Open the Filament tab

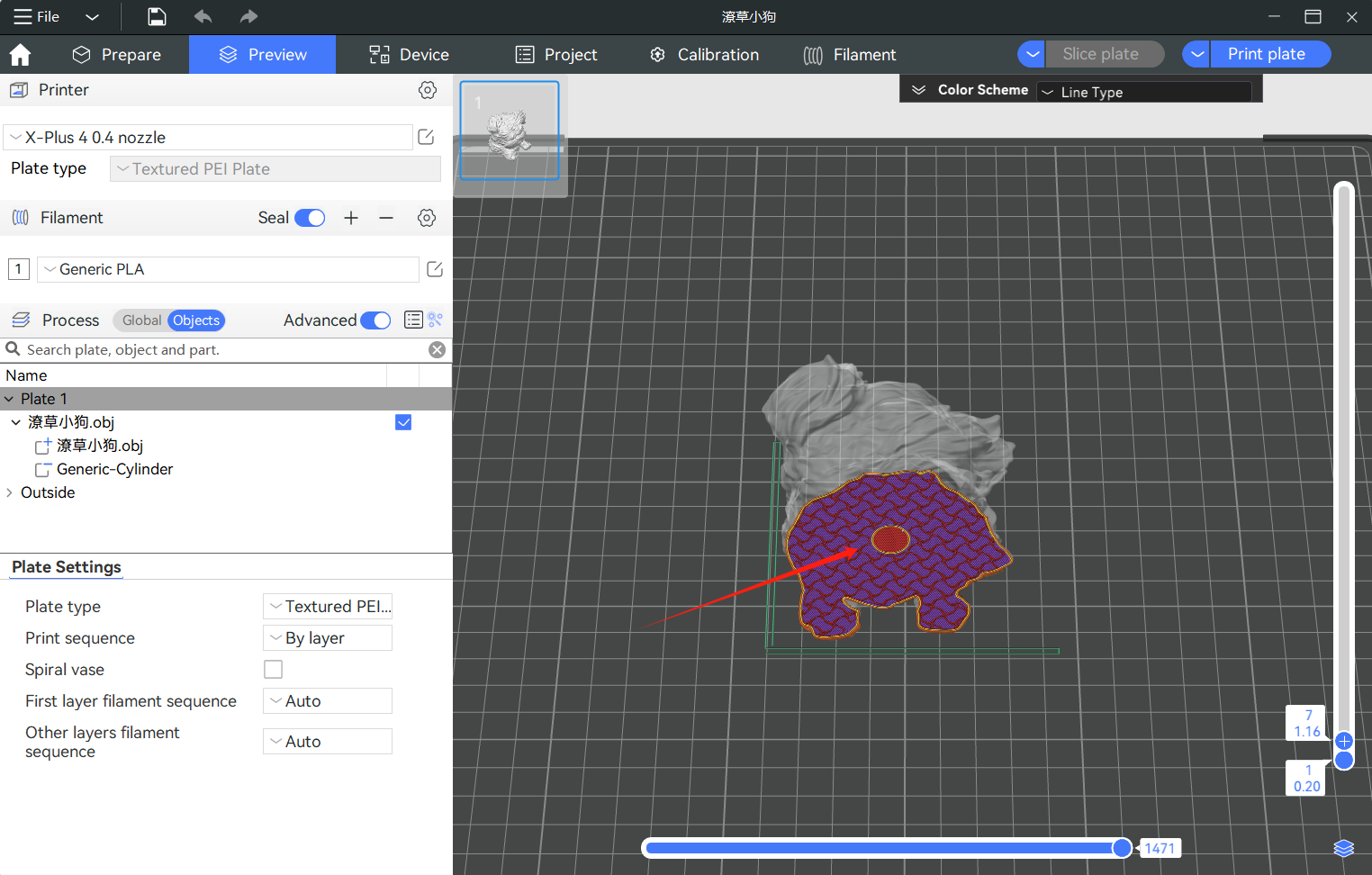[850, 55]
